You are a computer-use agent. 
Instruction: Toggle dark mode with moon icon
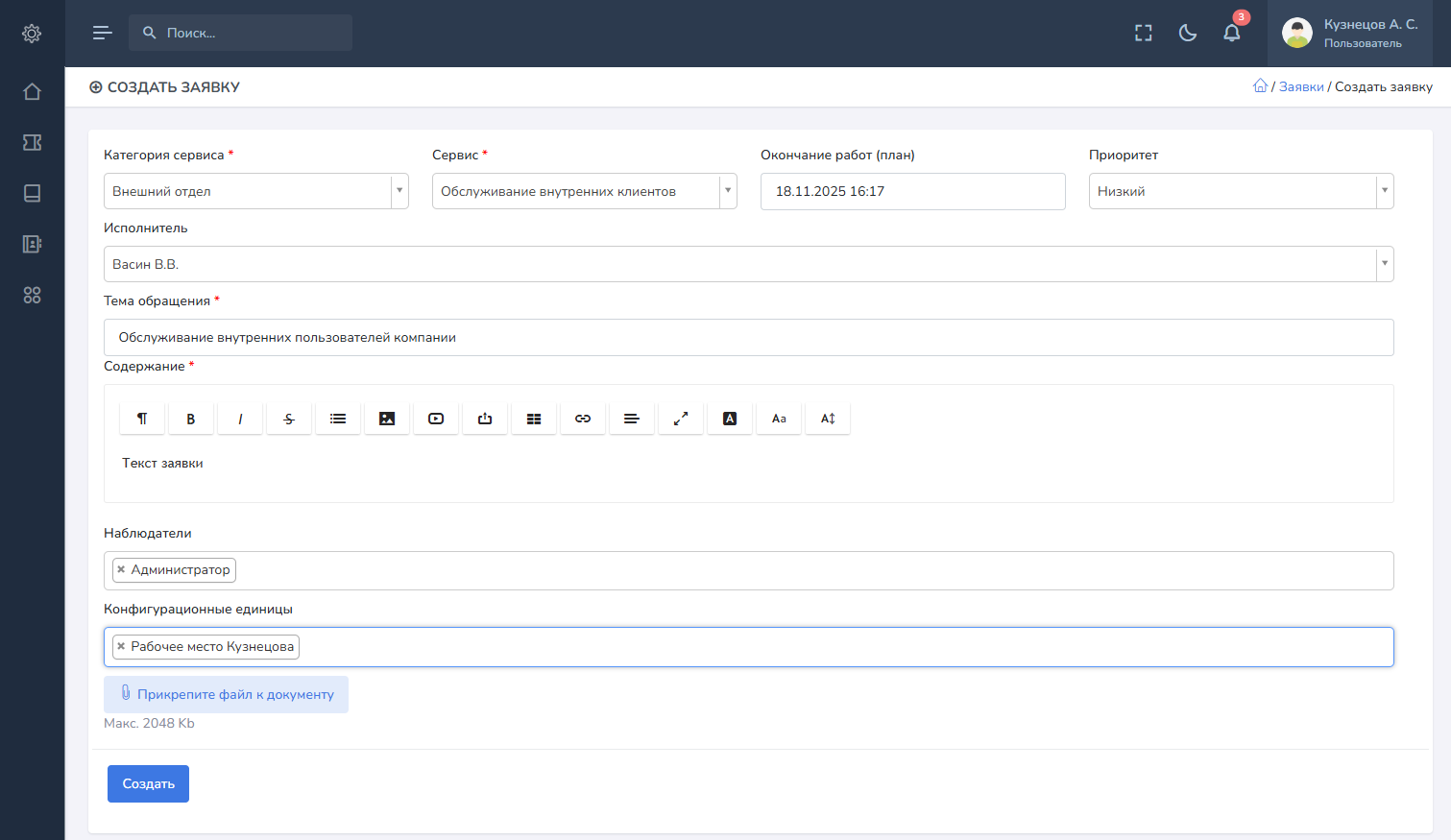1188,33
